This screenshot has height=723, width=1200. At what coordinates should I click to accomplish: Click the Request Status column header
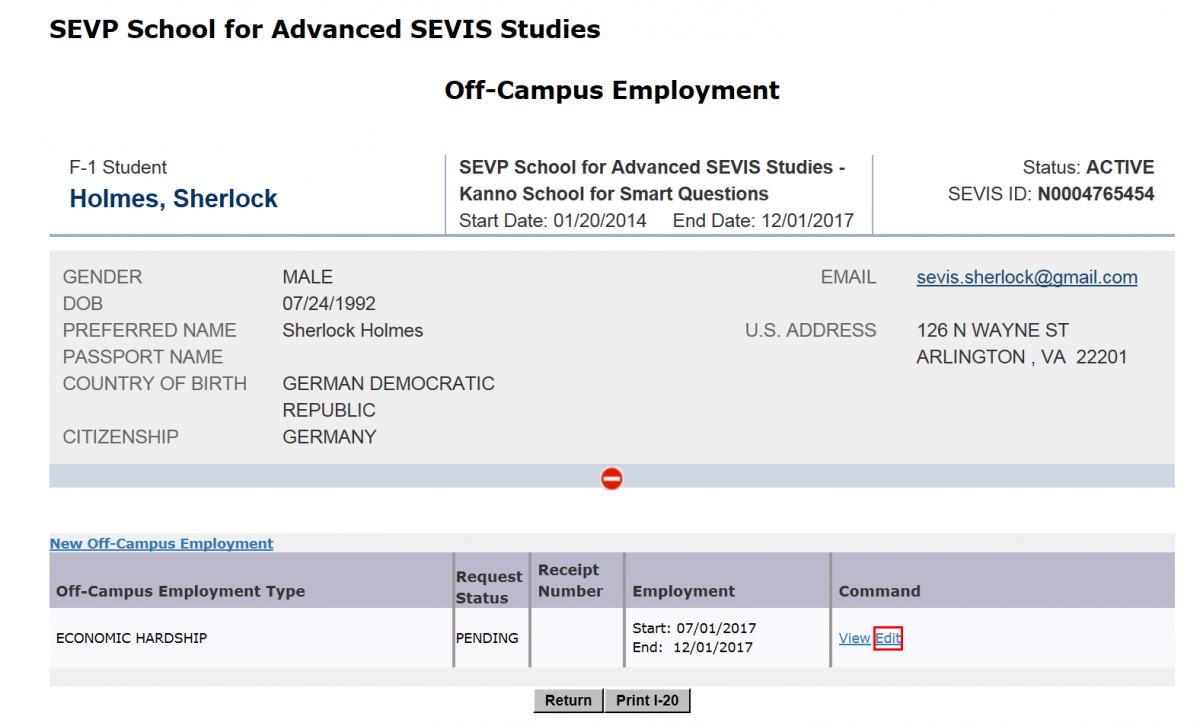click(489, 587)
